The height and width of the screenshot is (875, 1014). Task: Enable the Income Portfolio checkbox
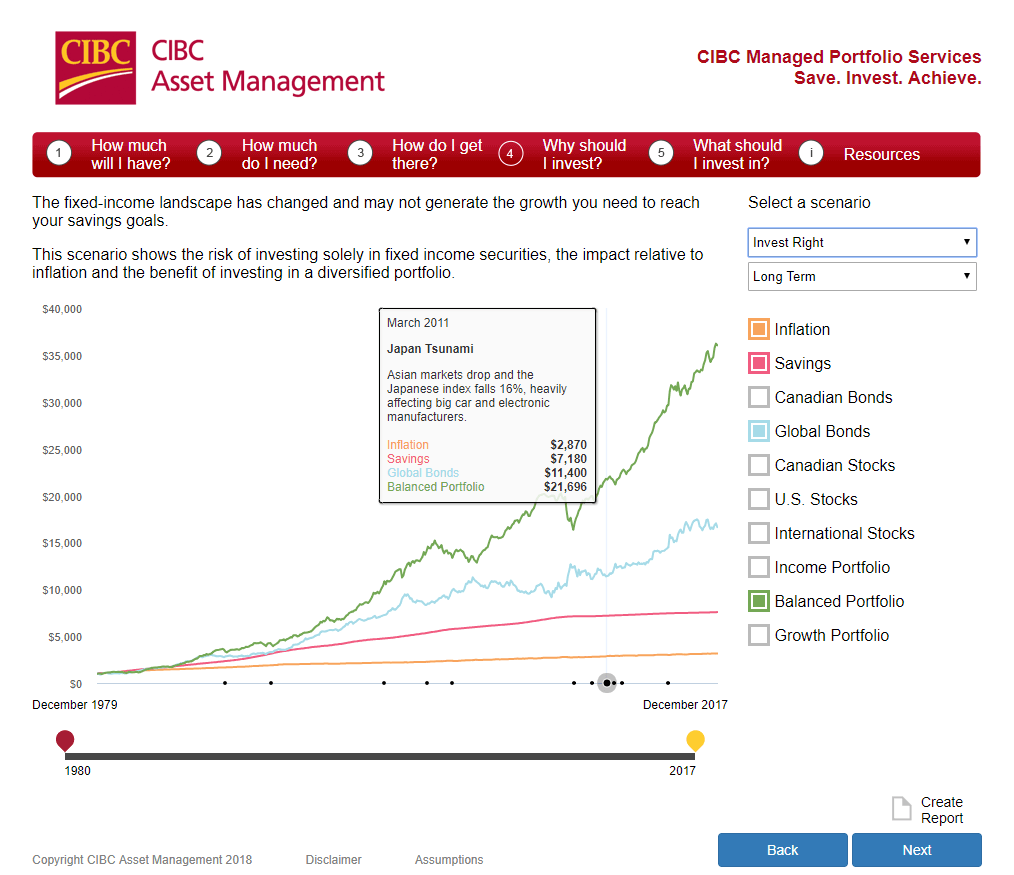759,567
